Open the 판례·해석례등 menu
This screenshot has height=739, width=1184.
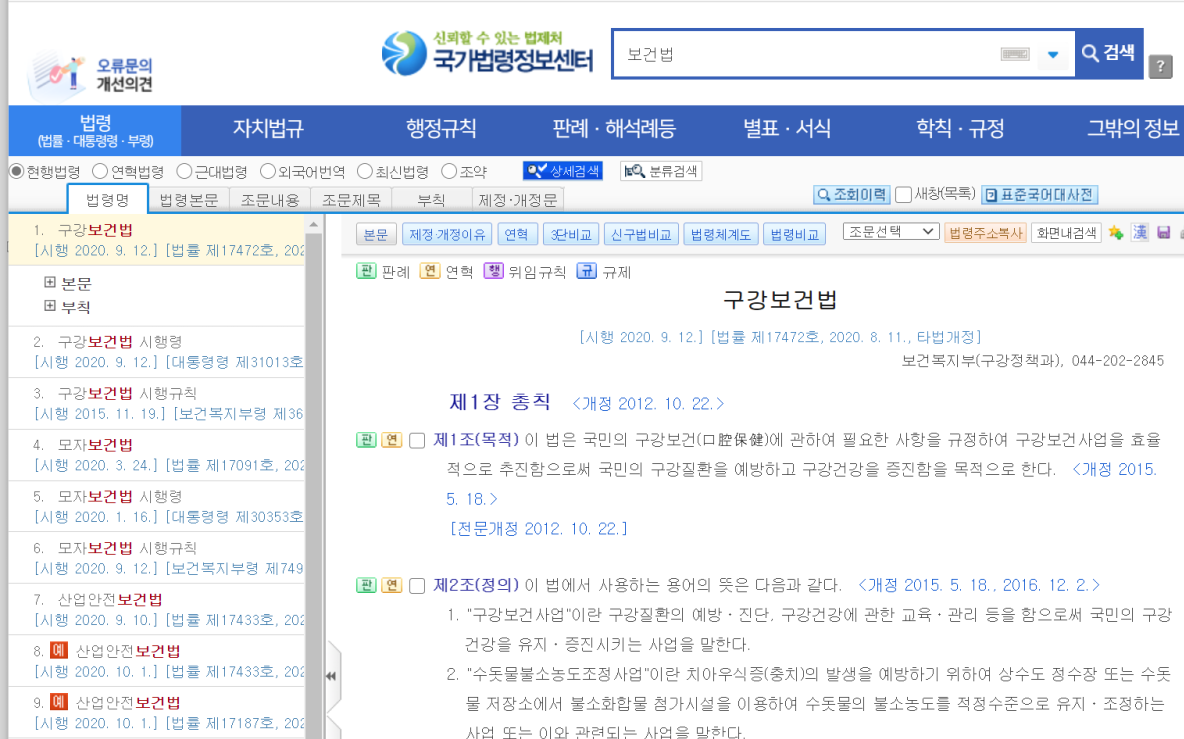point(613,128)
